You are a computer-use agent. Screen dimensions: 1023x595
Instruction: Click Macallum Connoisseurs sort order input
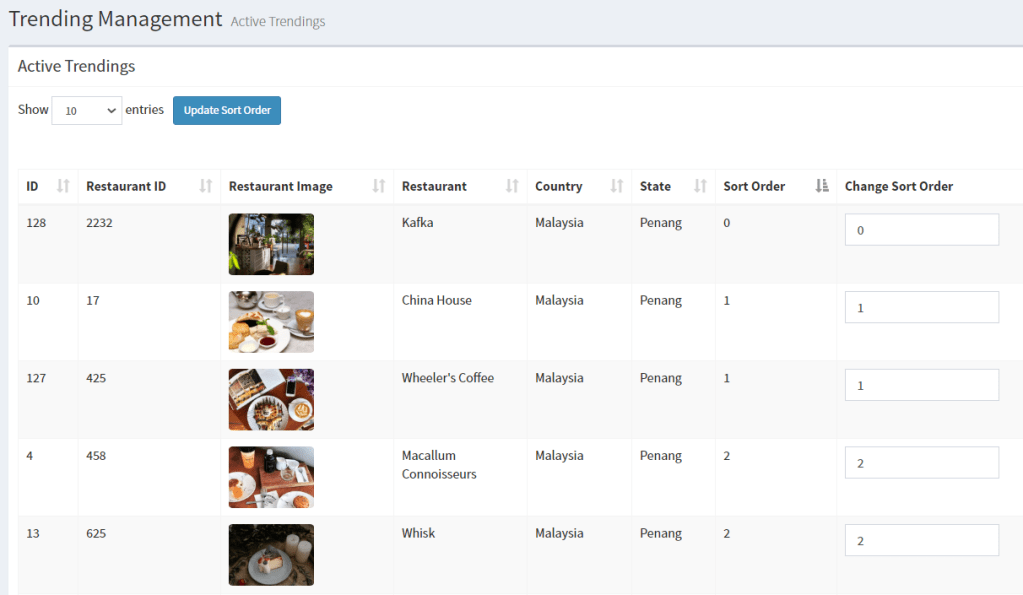pyautogui.click(x=921, y=463)
